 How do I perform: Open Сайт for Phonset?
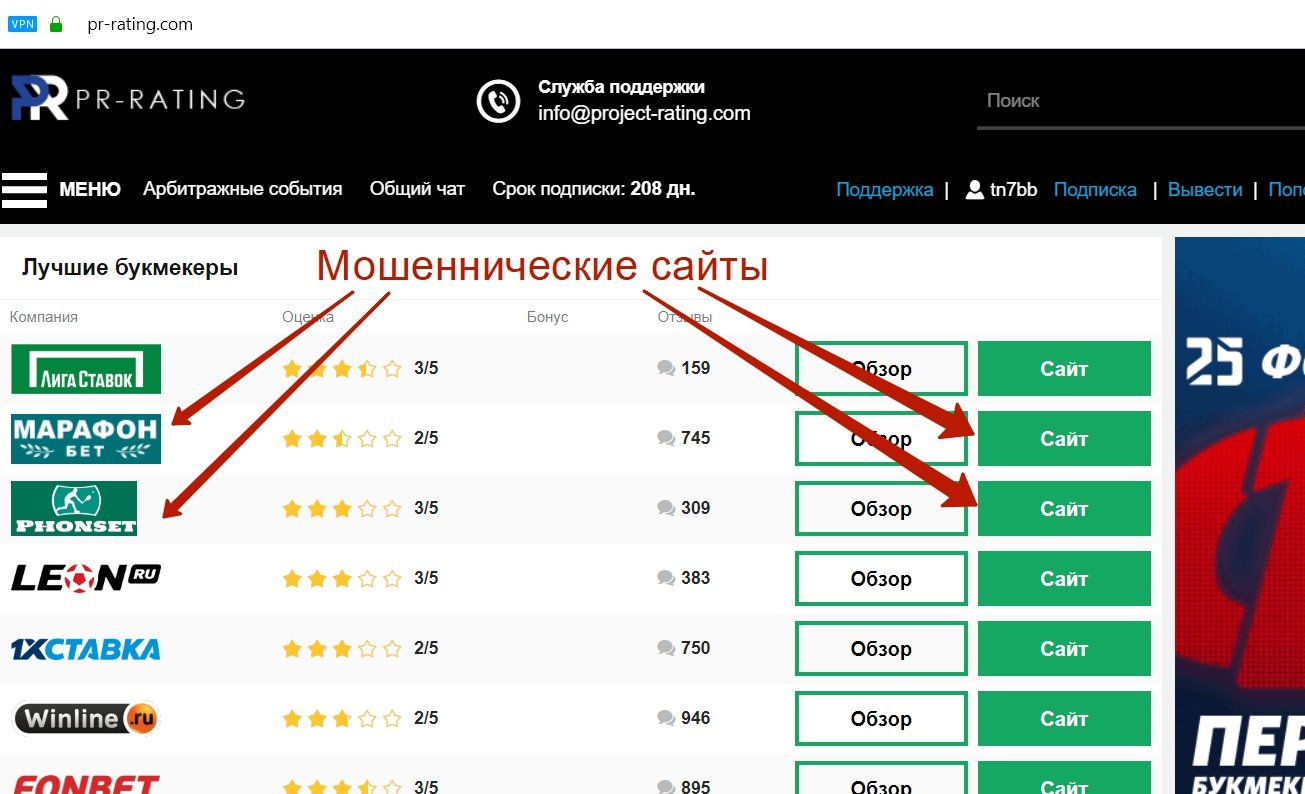1064,509
